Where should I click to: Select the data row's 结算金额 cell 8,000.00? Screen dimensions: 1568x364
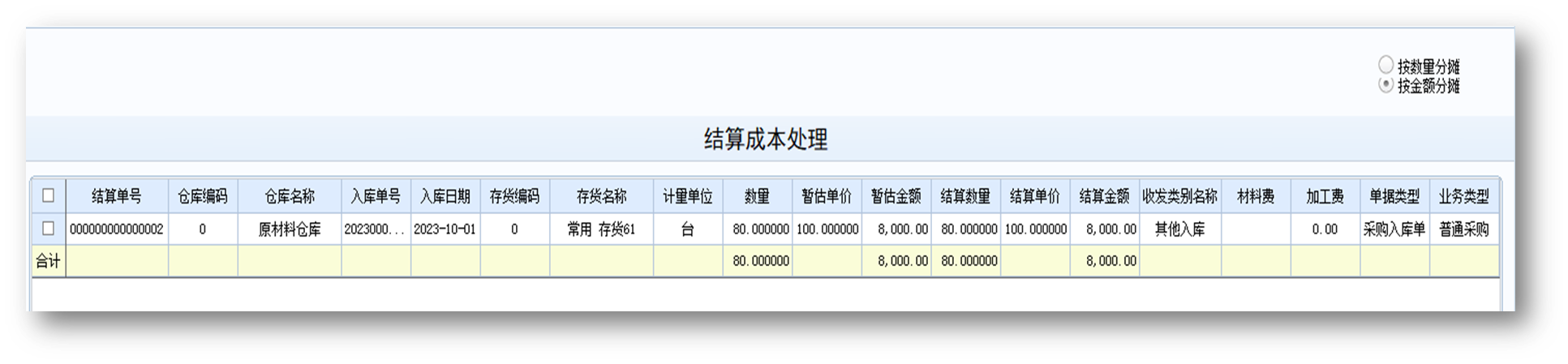click(x=1105, y=229)
